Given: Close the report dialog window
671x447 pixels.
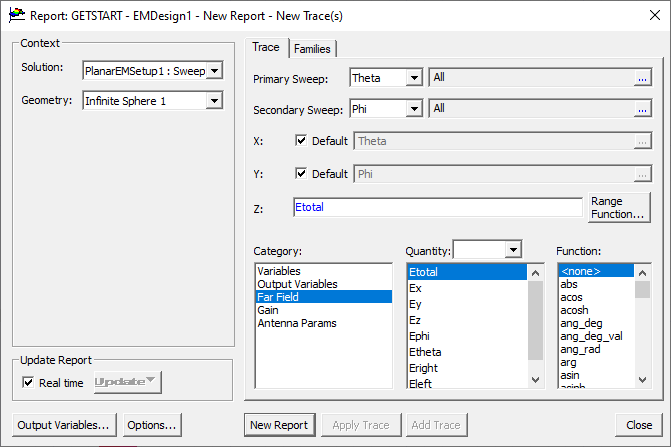Looking at the screenshot, I should [655, 15].
